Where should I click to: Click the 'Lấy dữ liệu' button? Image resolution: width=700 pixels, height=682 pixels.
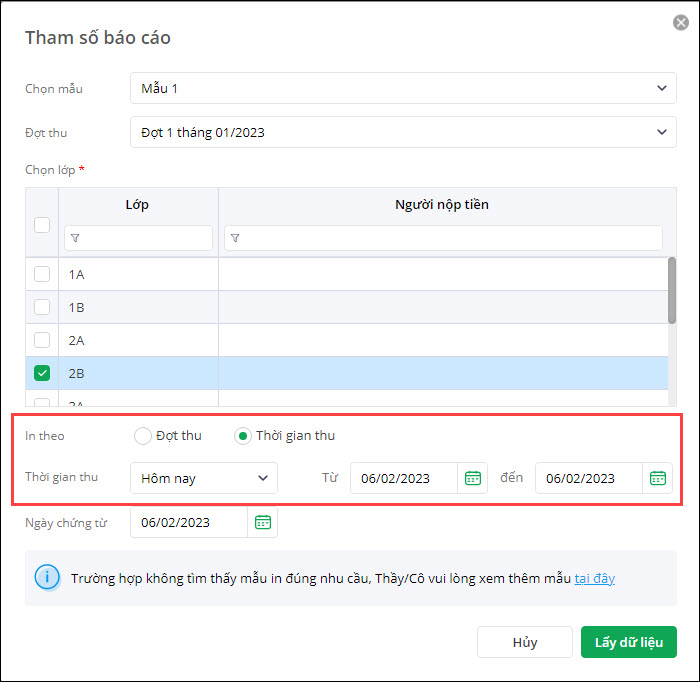(x=628, y=642)
